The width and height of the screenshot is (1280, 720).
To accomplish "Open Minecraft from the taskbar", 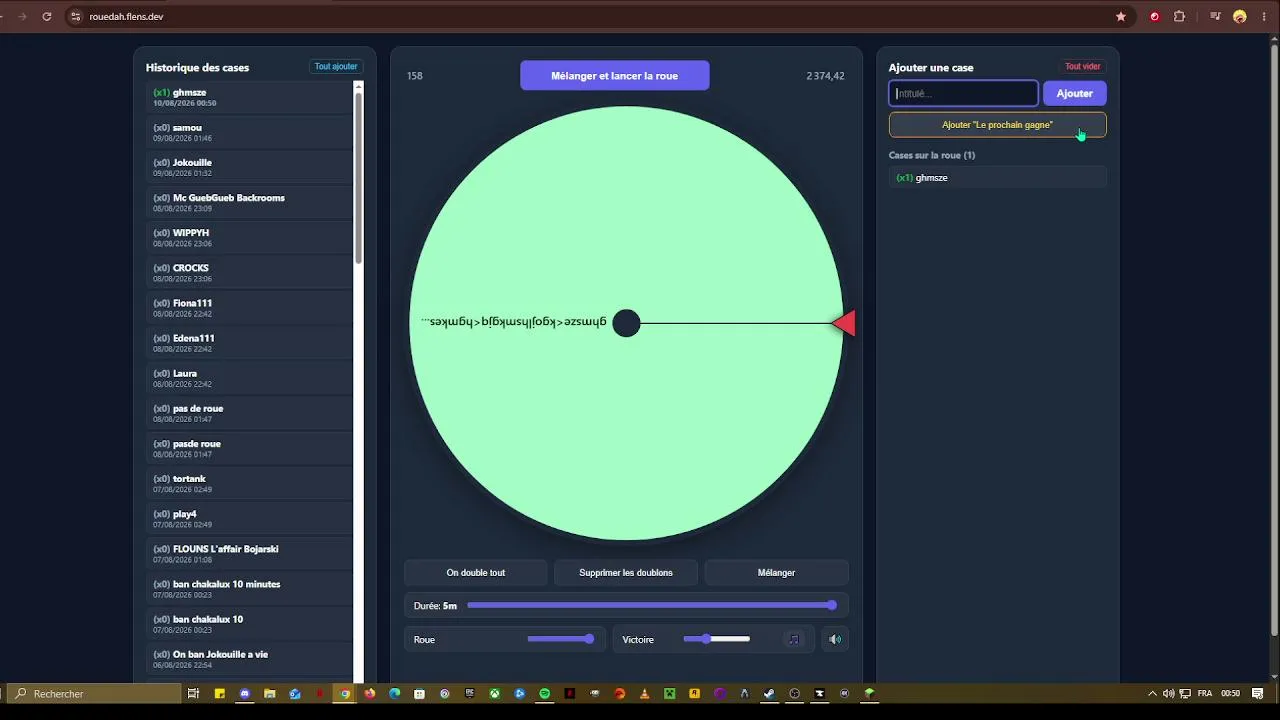I will [670, 693].
